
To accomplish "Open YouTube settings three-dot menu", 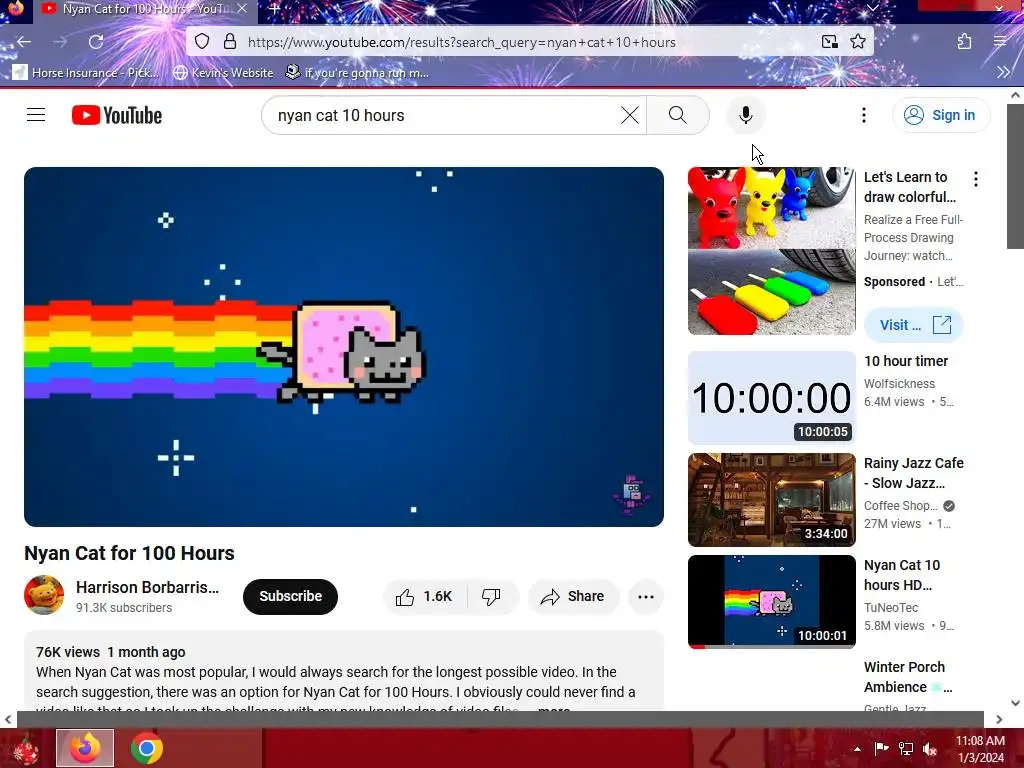I will [863, 115].
